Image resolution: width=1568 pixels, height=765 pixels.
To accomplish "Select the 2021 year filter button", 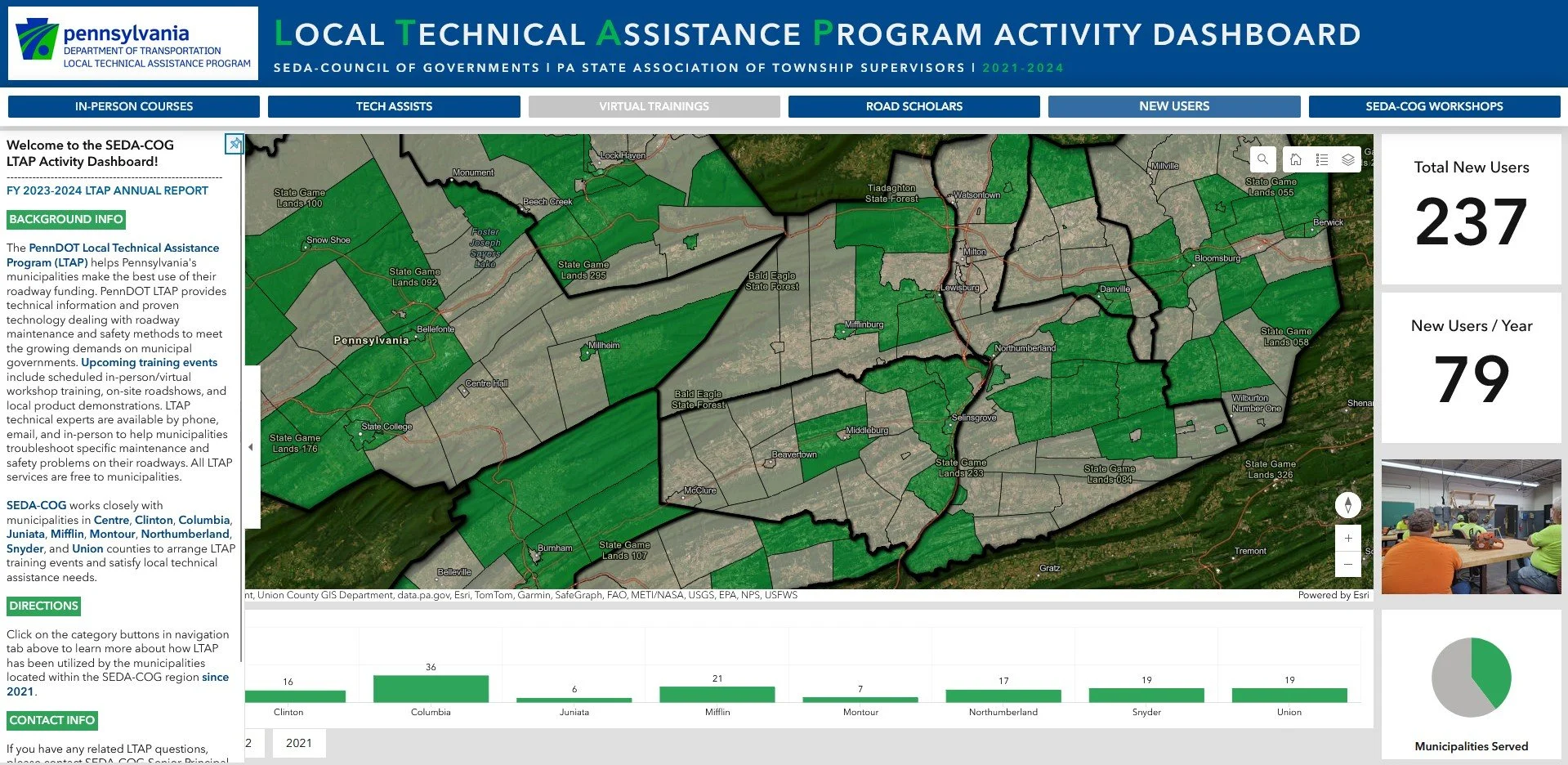I will coord(299,743).
